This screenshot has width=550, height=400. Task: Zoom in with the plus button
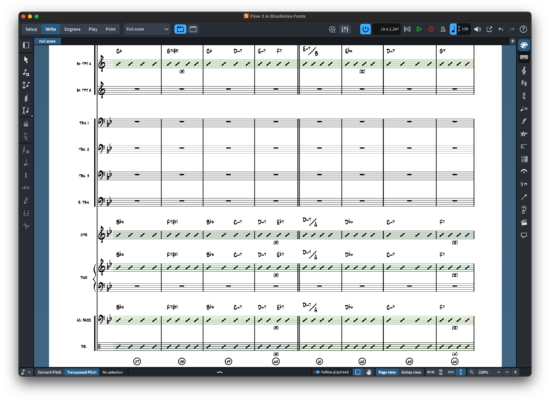coord(515,372)
